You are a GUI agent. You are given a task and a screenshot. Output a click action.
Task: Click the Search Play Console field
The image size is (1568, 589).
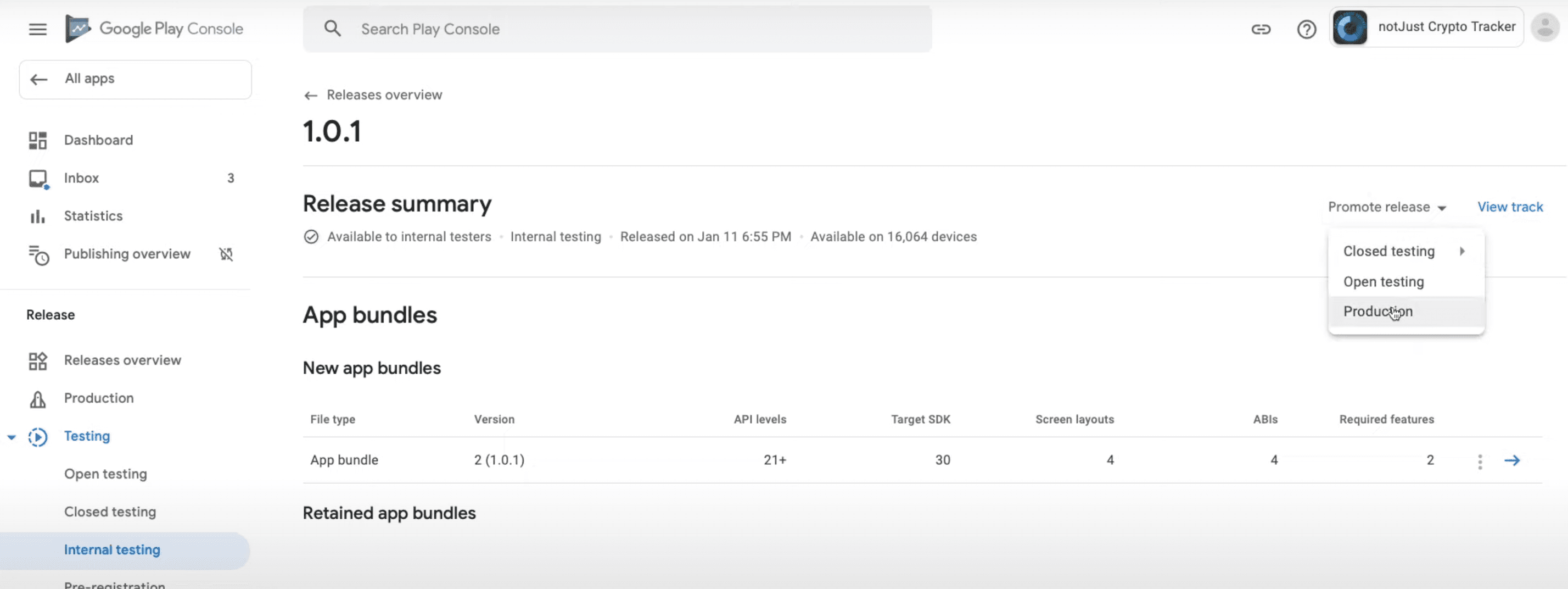click(x=617, y=29)
